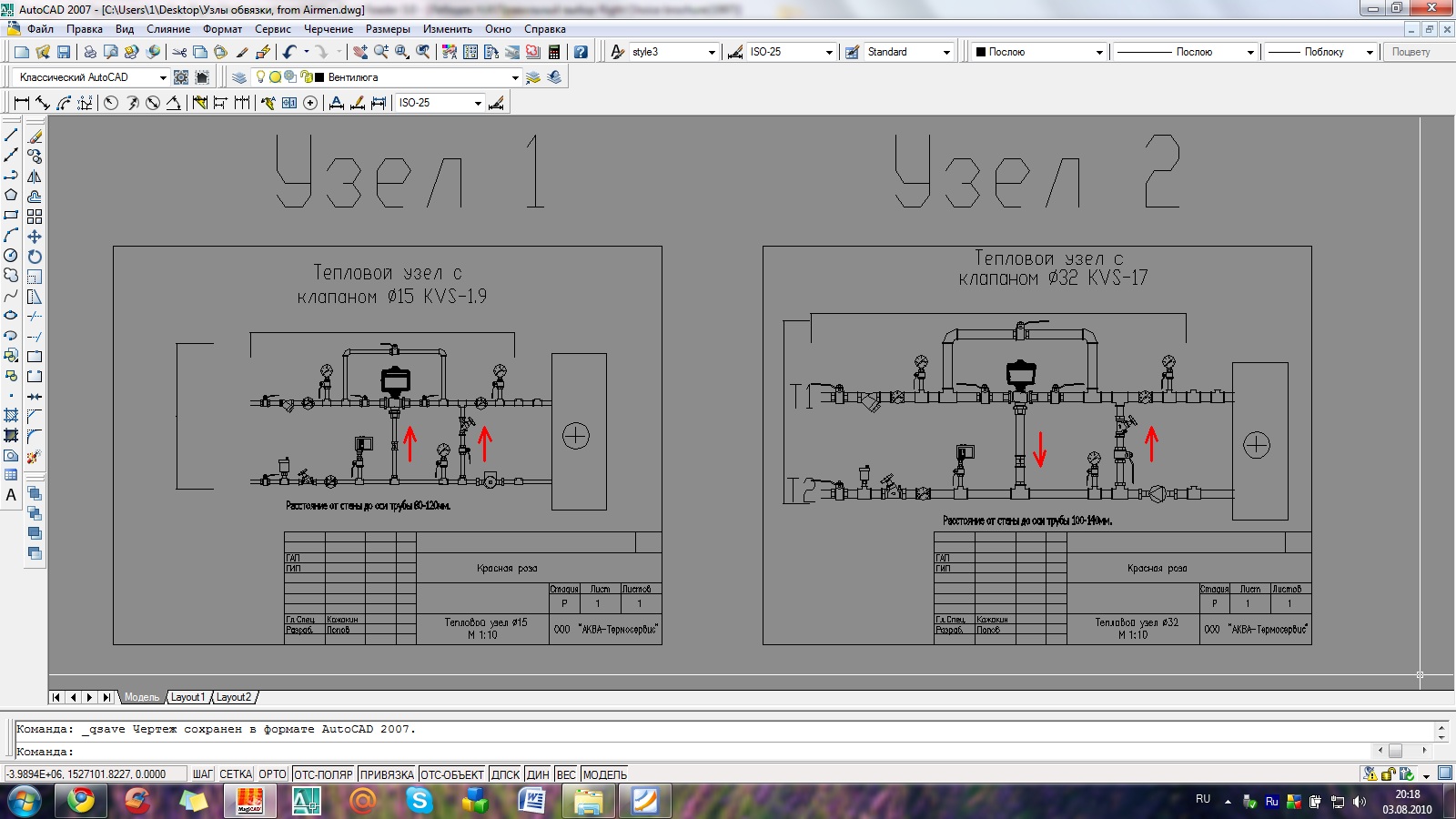Open the Черчение menu
This screenshot has height=819, width=1456.
(x=328, y=29)
